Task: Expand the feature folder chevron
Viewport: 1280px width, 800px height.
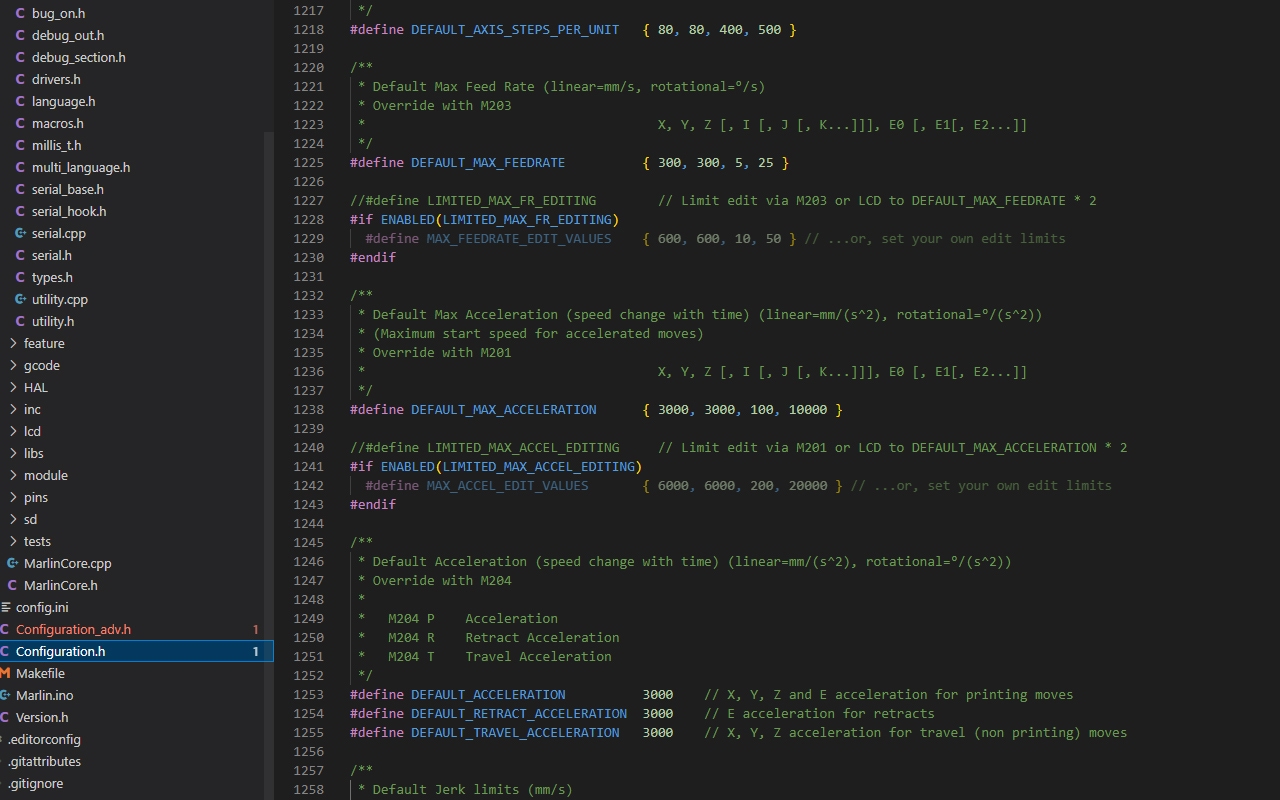Action: click(x=13, y=343)
